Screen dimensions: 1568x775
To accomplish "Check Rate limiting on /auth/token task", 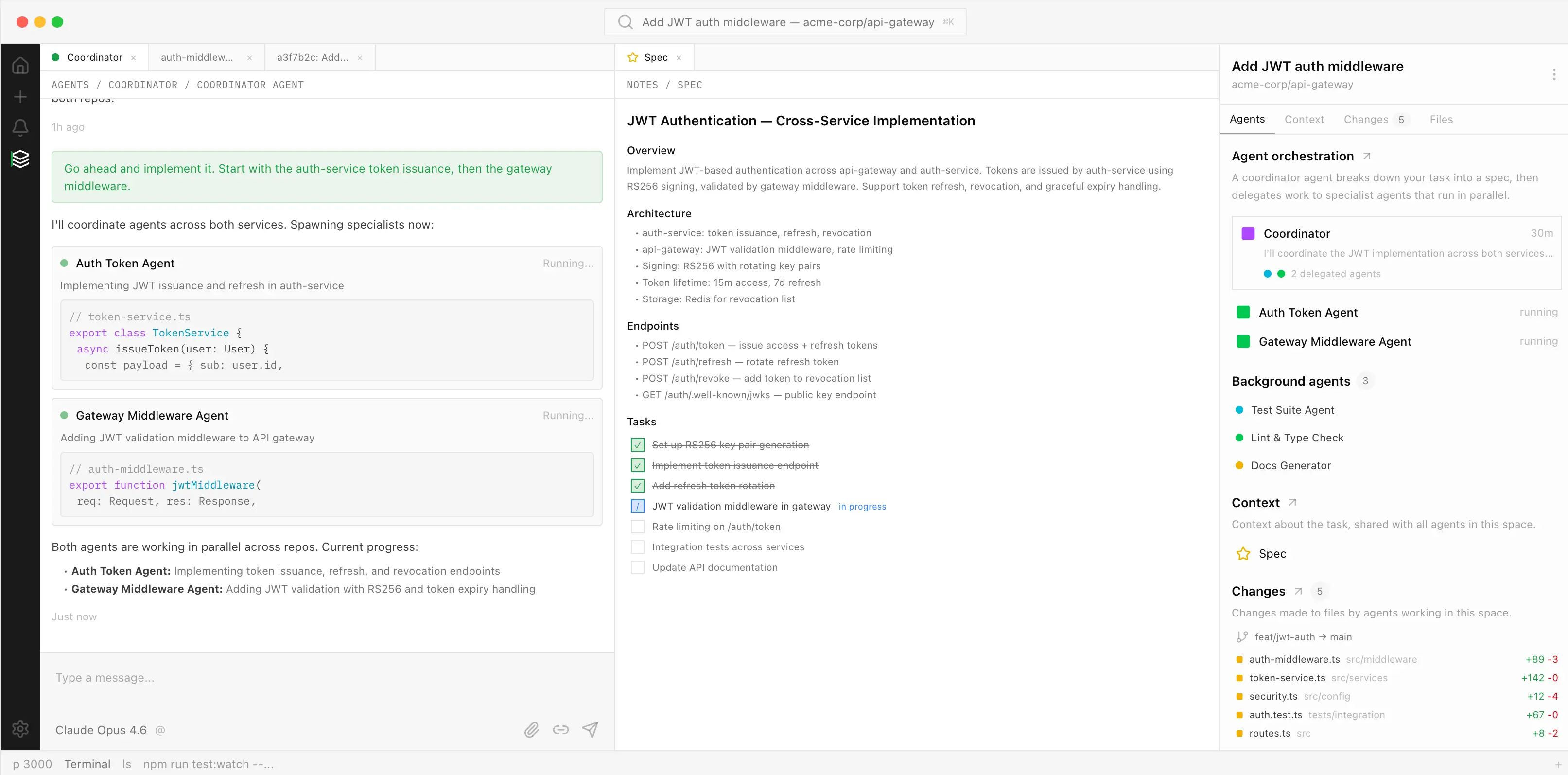I will [637, 527].
